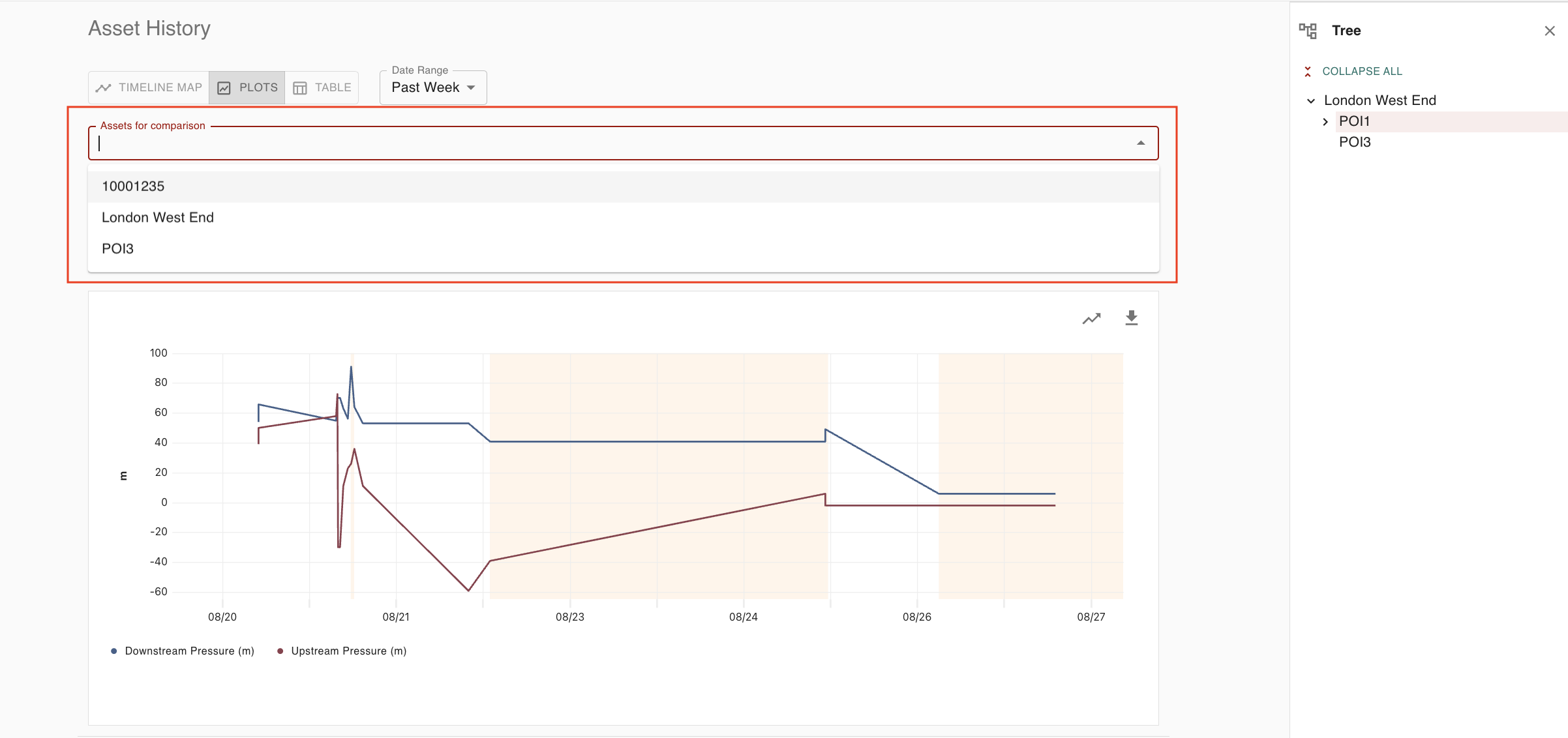Click the Tree hierarchy icon

(x=1308, y=31)
